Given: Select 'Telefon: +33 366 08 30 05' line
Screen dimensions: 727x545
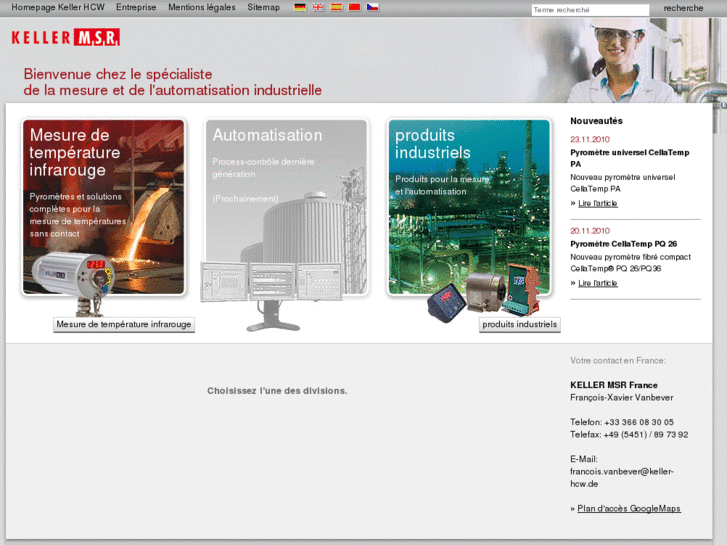Looking at the screenshot, I should point(622,422).
